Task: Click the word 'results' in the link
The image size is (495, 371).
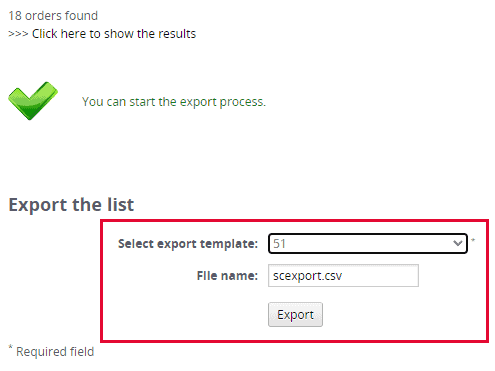Action: (177, 34)
